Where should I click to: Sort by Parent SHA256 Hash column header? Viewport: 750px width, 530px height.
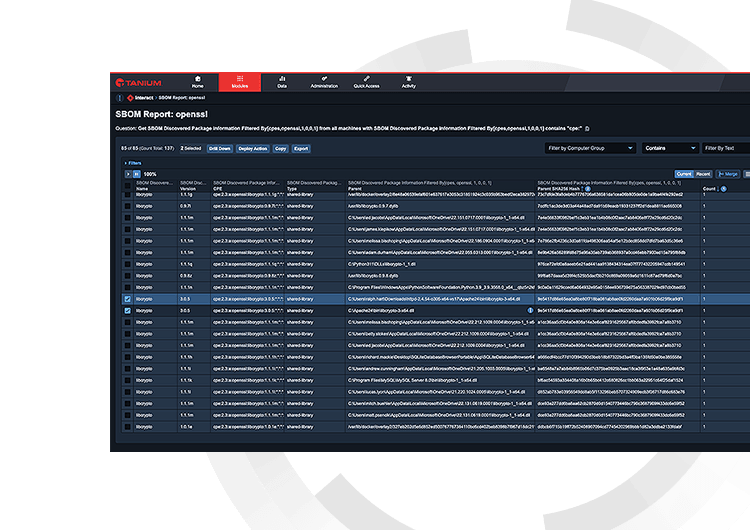(x=558, y=189)
